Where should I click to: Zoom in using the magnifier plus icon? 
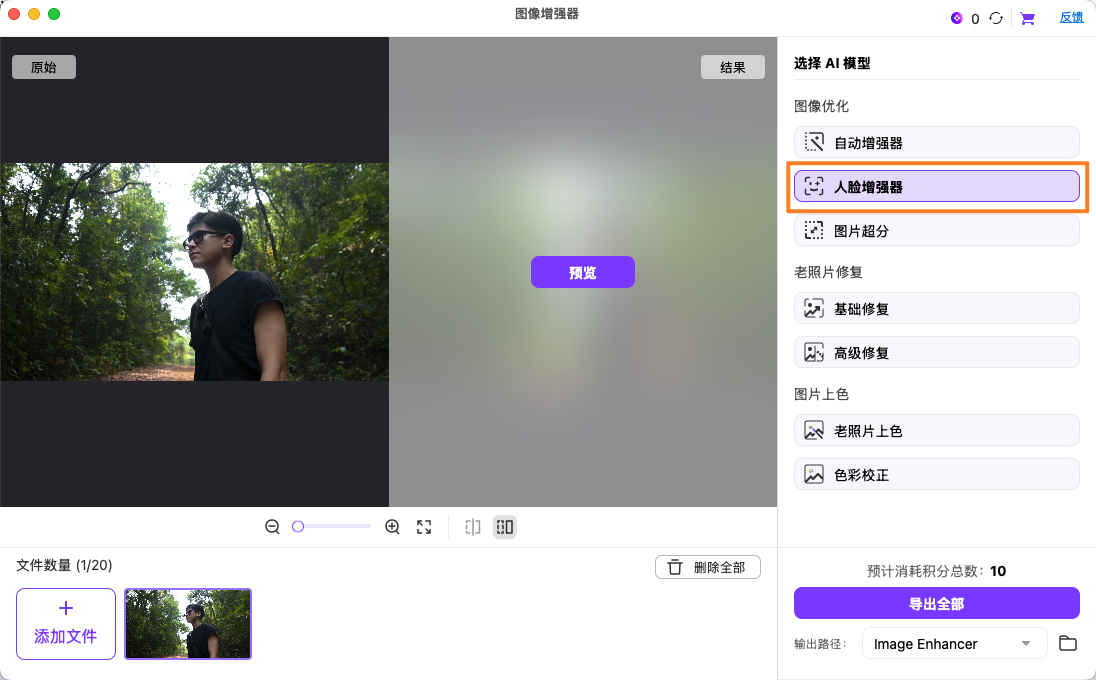[x=392, y=526]
